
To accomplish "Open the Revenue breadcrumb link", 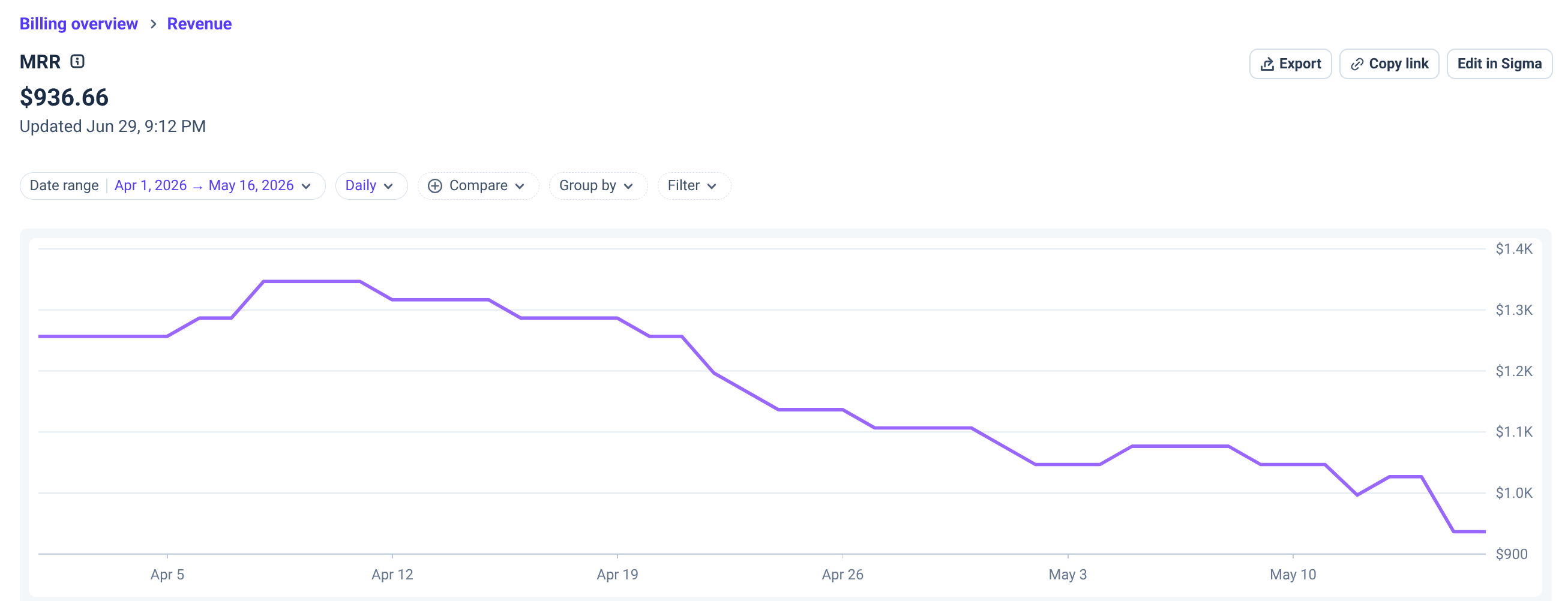I will coord(199,24).
